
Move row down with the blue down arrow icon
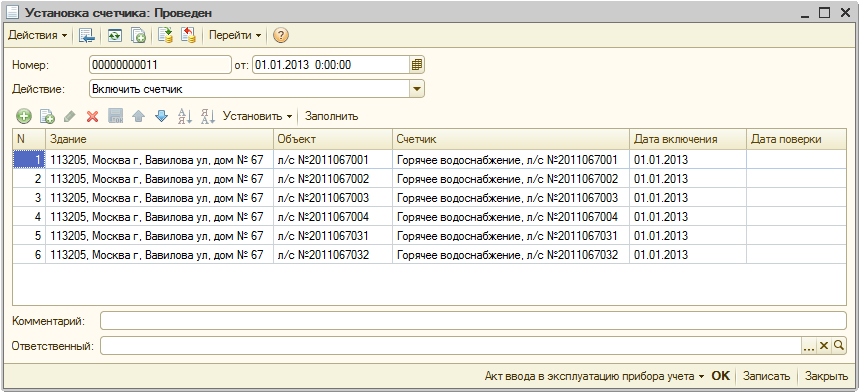pyautogui.click(x=161, y=116)
